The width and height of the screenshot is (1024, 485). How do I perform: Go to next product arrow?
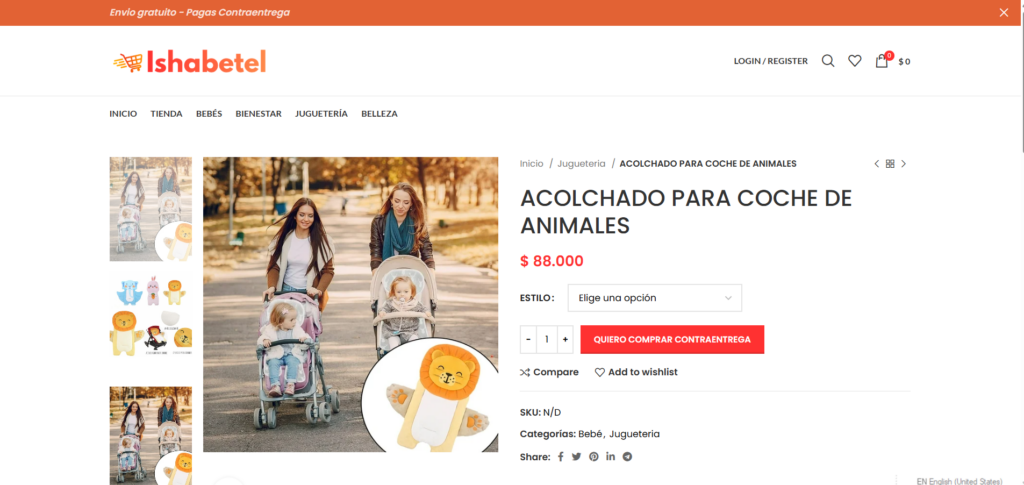(904, 164)
